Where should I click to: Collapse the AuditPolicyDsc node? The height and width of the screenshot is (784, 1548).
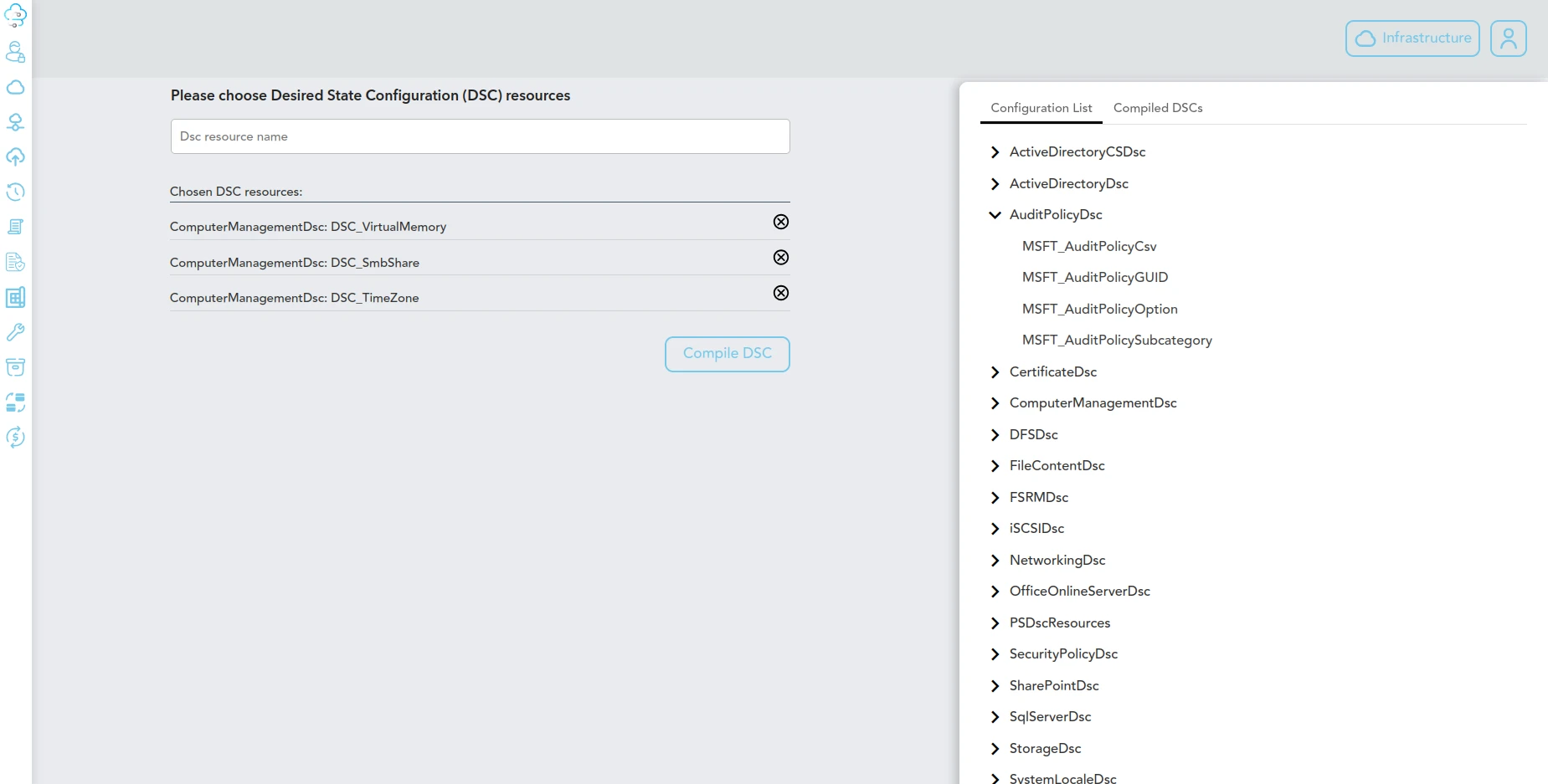click(x=995, y=215)
